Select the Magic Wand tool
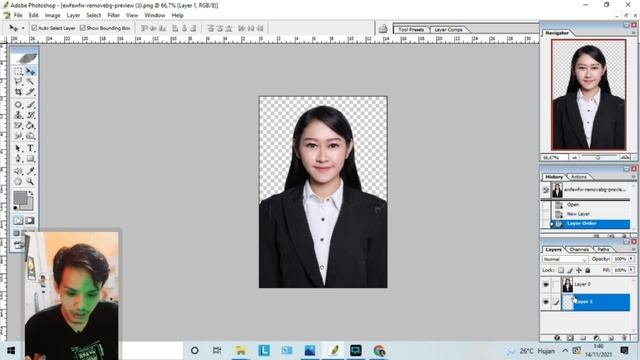 [30, 82]
